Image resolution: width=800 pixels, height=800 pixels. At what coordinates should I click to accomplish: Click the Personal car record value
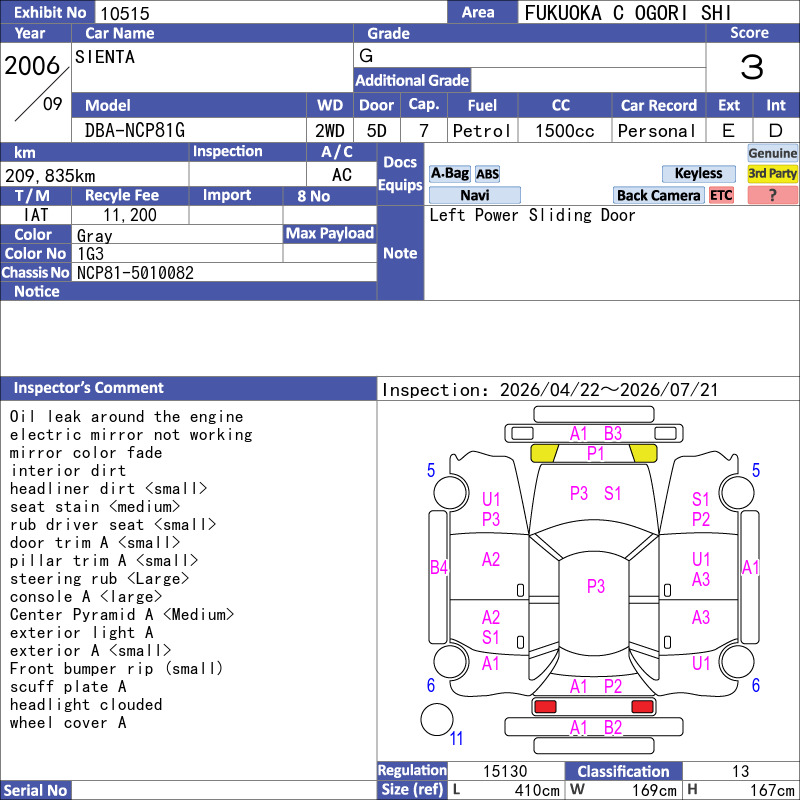[657, 131]
